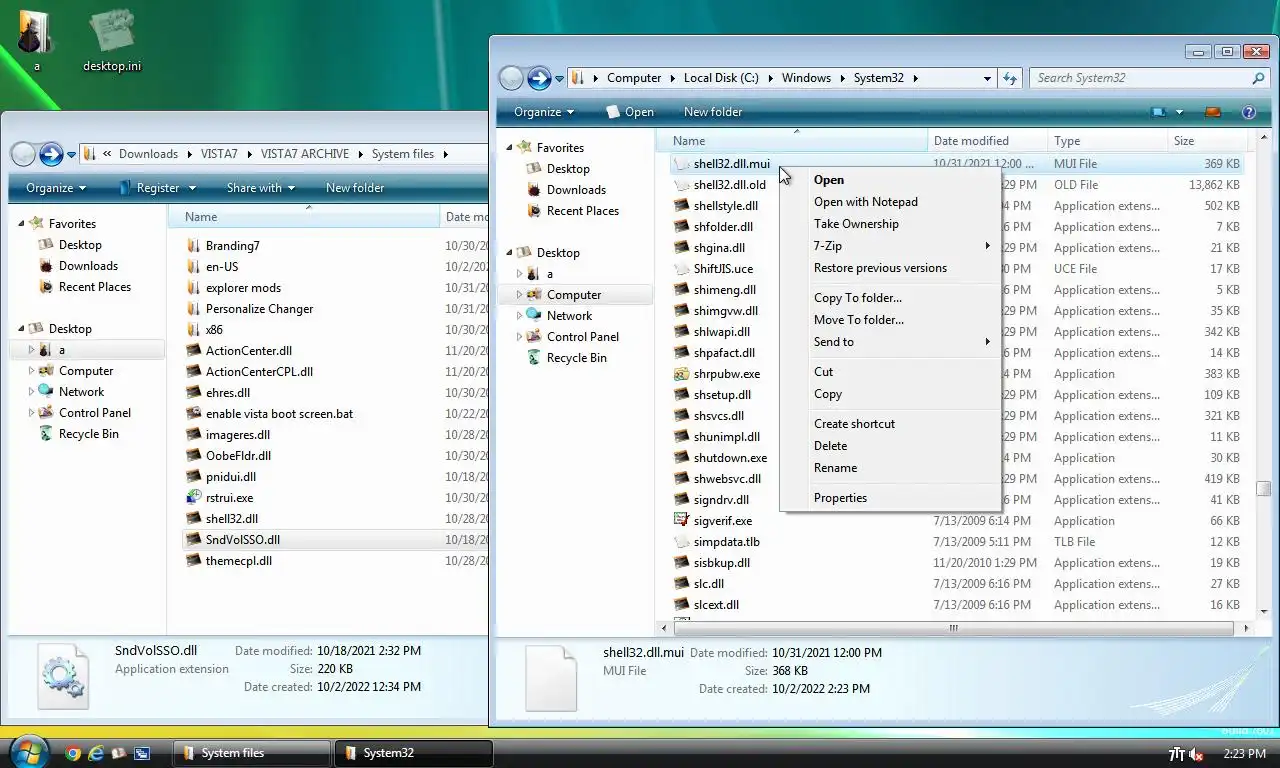Click the speaker volume tray icon
This screenshot has width=1280, height=768.
1197,754
